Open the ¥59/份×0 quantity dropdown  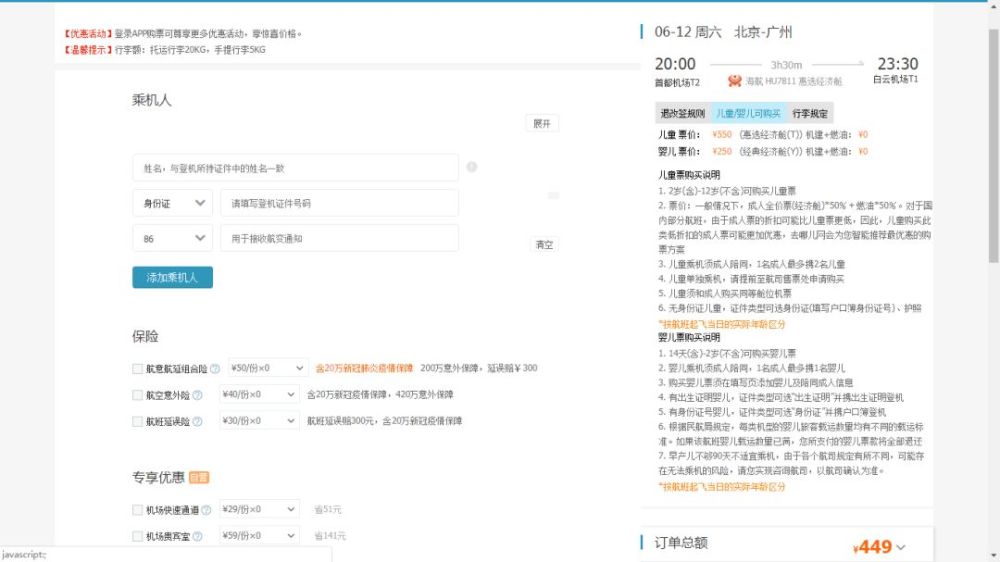(x=259, y=536)
